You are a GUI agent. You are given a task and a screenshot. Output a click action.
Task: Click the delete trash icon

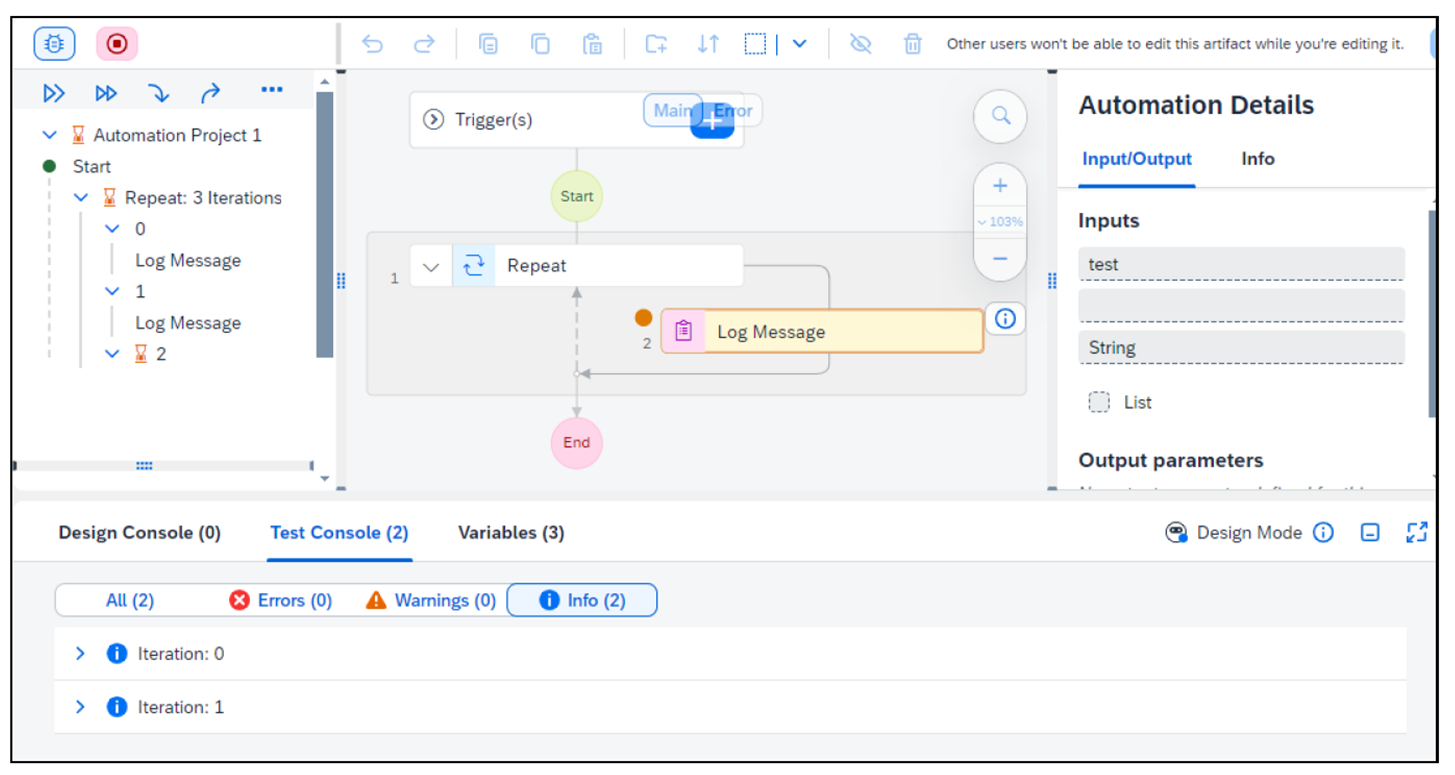[912, 44]
